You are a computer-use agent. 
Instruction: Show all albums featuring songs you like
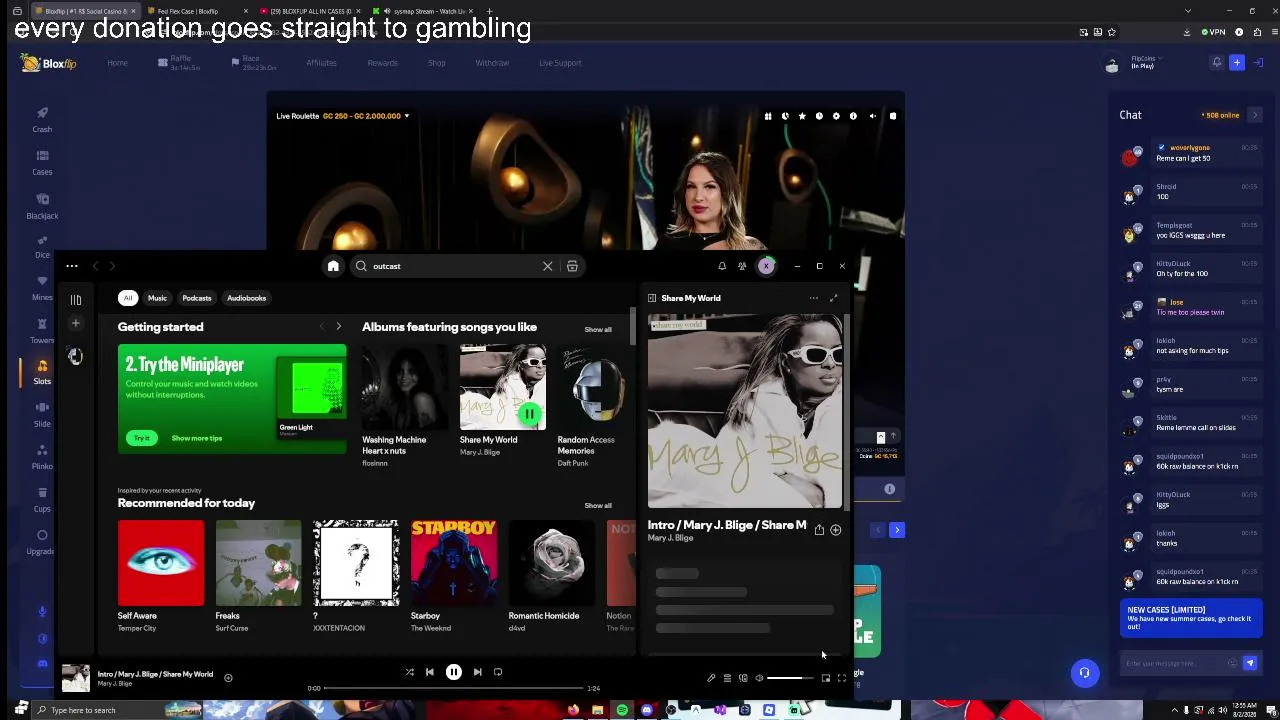tap(598, 329)
